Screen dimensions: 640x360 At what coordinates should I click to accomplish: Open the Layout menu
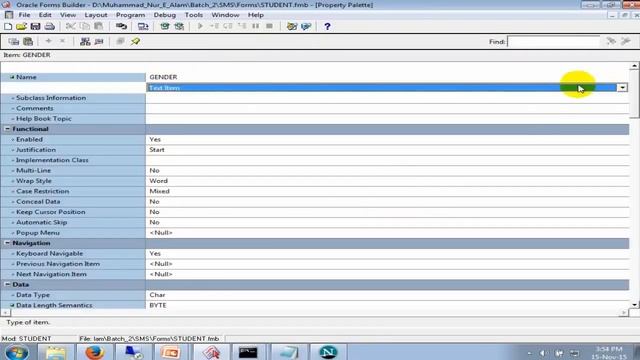(x=96, y=15)
